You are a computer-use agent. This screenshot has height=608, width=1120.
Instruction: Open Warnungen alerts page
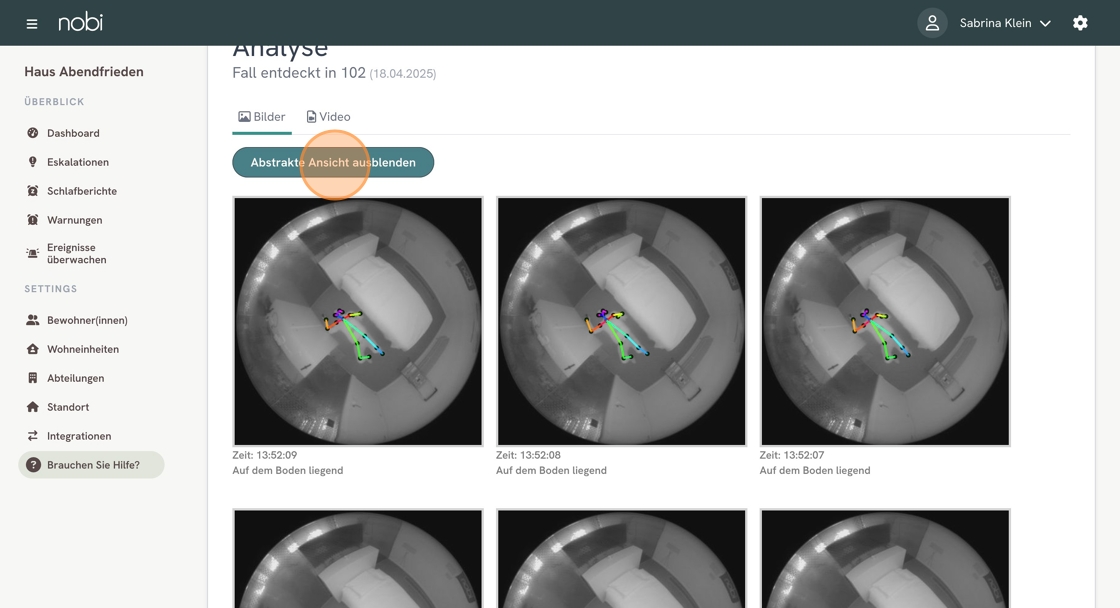pos(74,220)
